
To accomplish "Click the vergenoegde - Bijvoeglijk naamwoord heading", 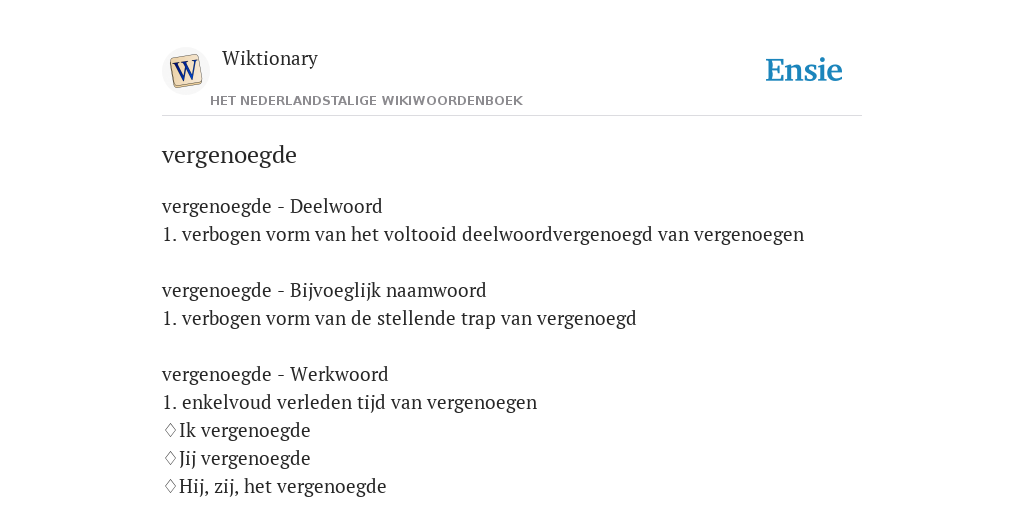I will 324,291.
